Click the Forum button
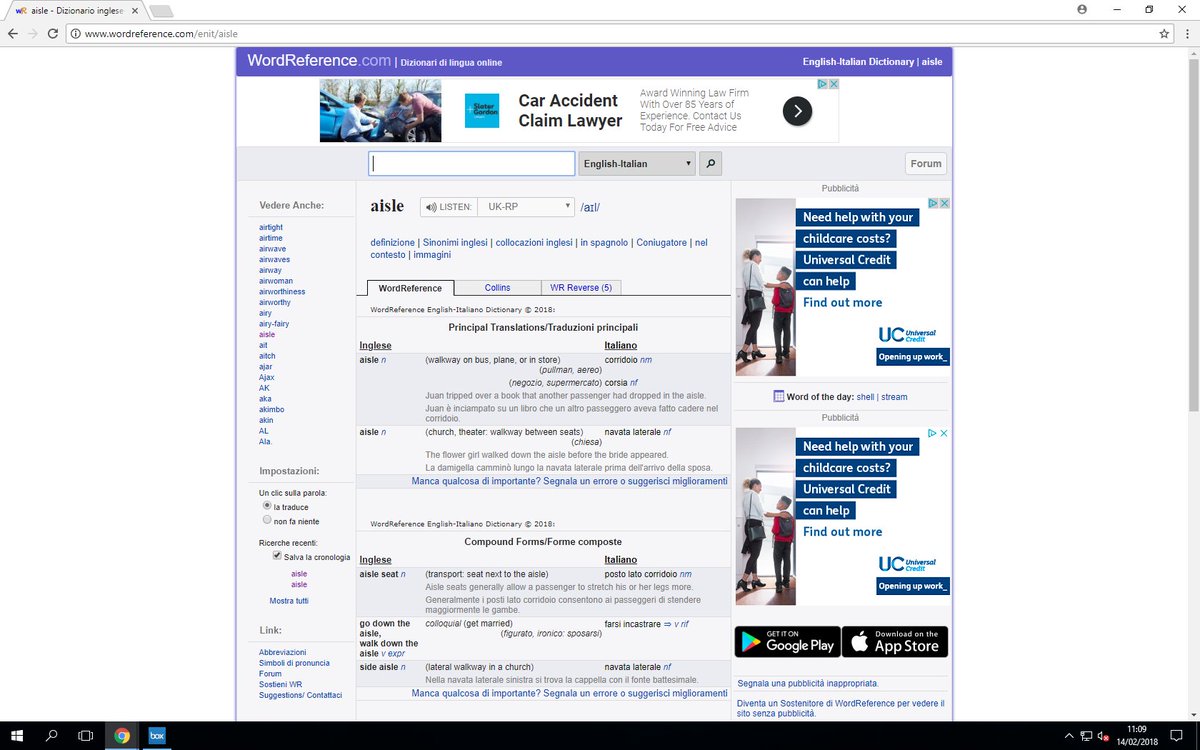This screenshot has height=750, width=1200. coord(926,164)
